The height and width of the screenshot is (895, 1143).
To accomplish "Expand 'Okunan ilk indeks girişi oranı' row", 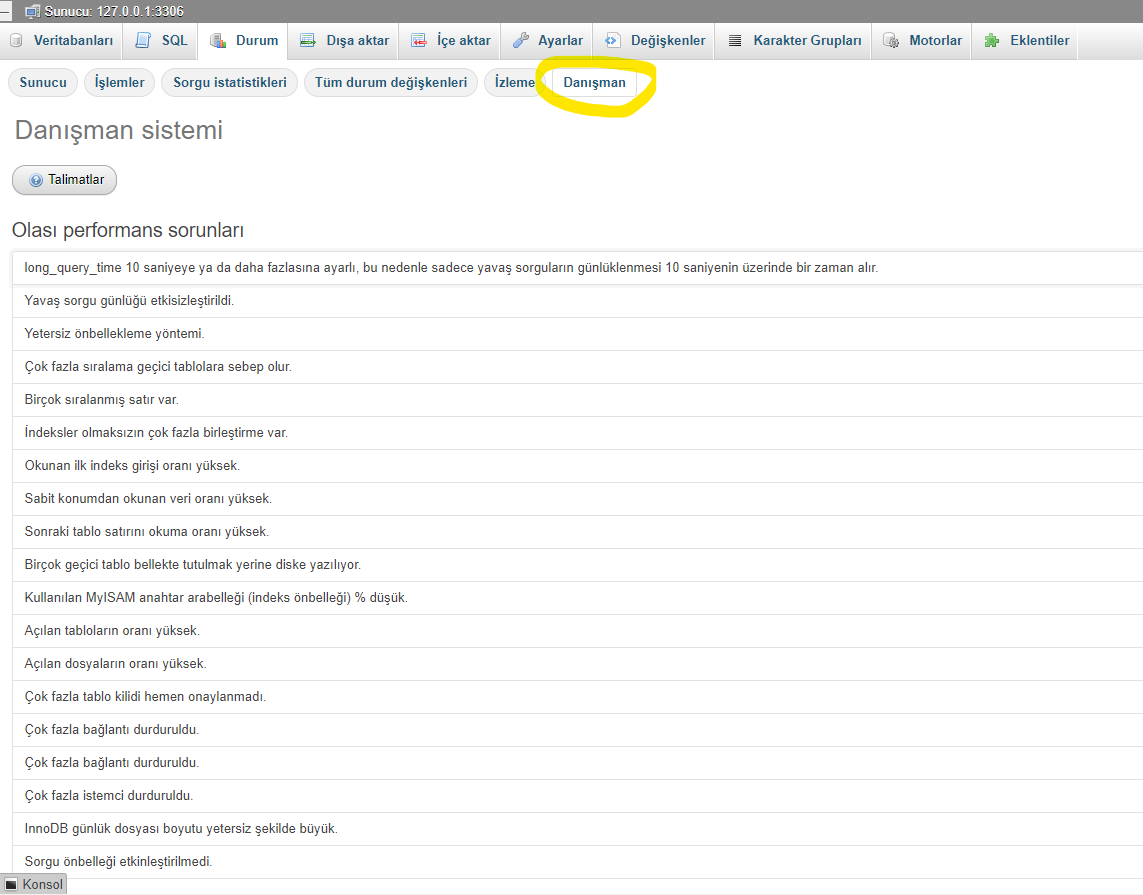I will pyautogui.click(x=577, y=466).
